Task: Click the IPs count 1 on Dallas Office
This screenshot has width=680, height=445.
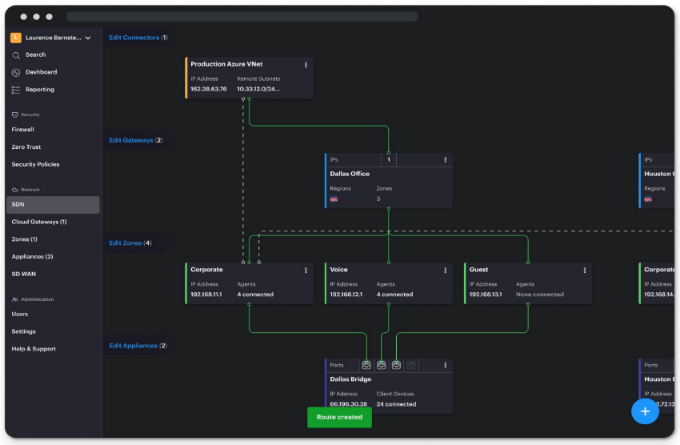Action: tap(389, 160)
